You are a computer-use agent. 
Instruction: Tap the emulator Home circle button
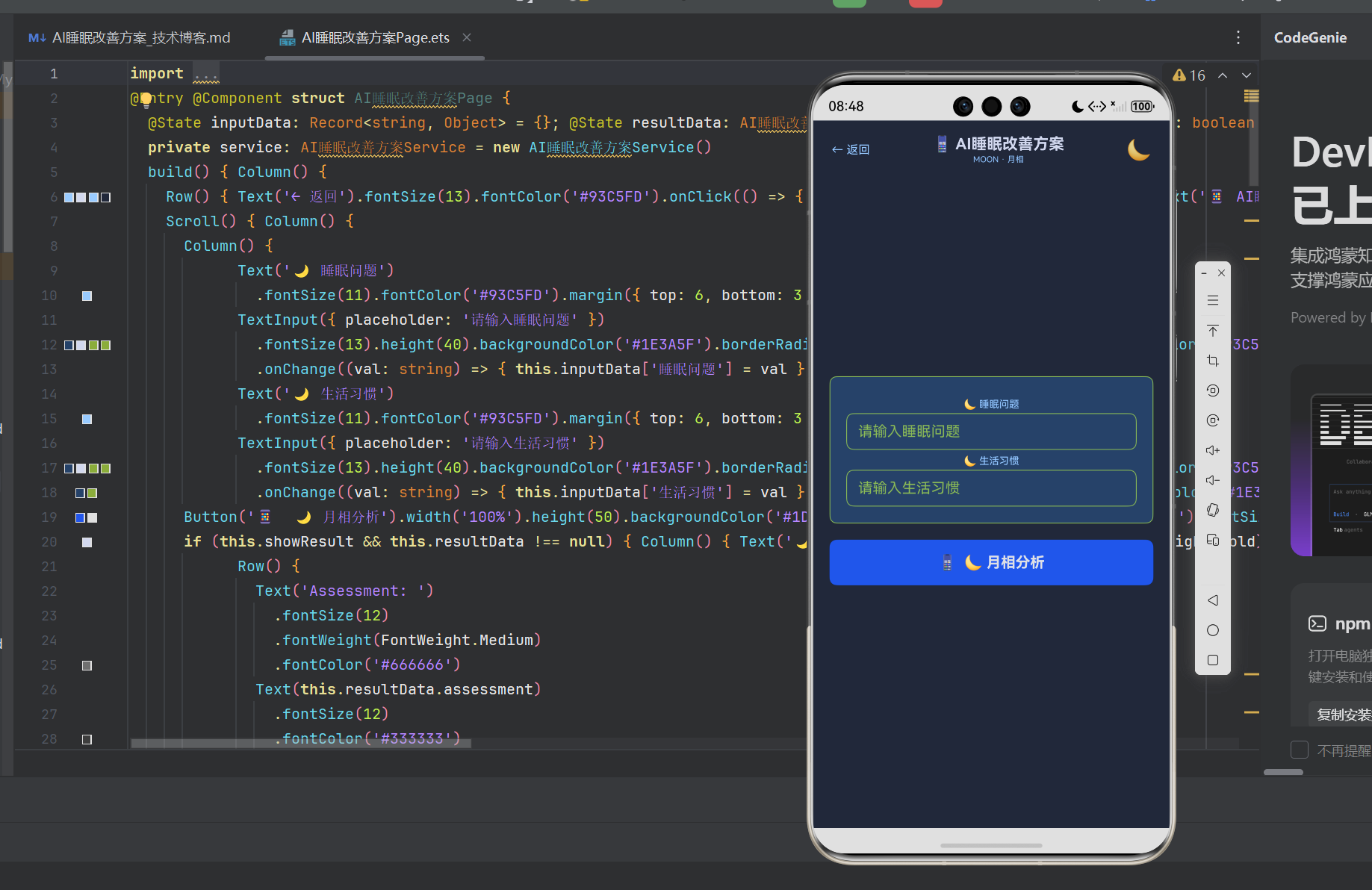tap(1213, 630)
